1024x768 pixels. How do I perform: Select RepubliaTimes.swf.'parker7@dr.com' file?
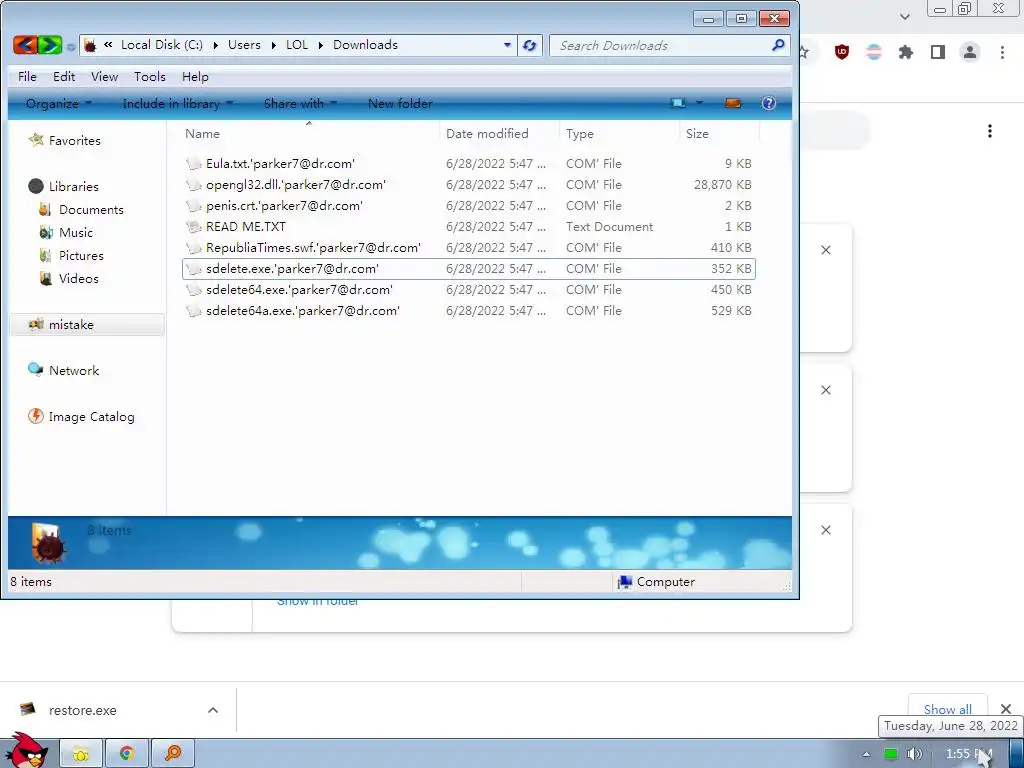469,248
